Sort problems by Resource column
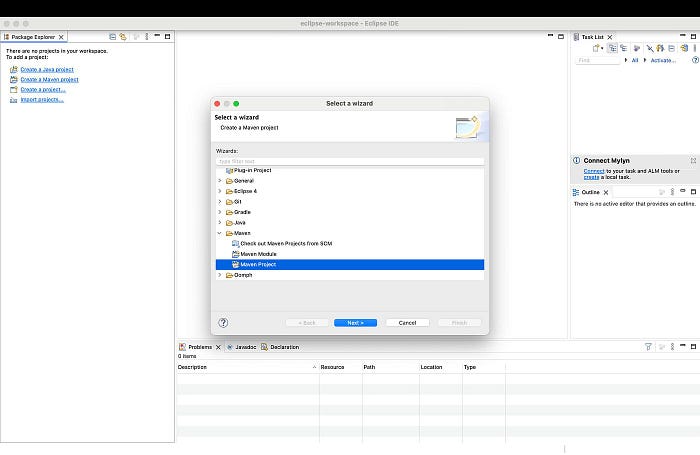Screen dimensions: 700x455 point(341,367)
